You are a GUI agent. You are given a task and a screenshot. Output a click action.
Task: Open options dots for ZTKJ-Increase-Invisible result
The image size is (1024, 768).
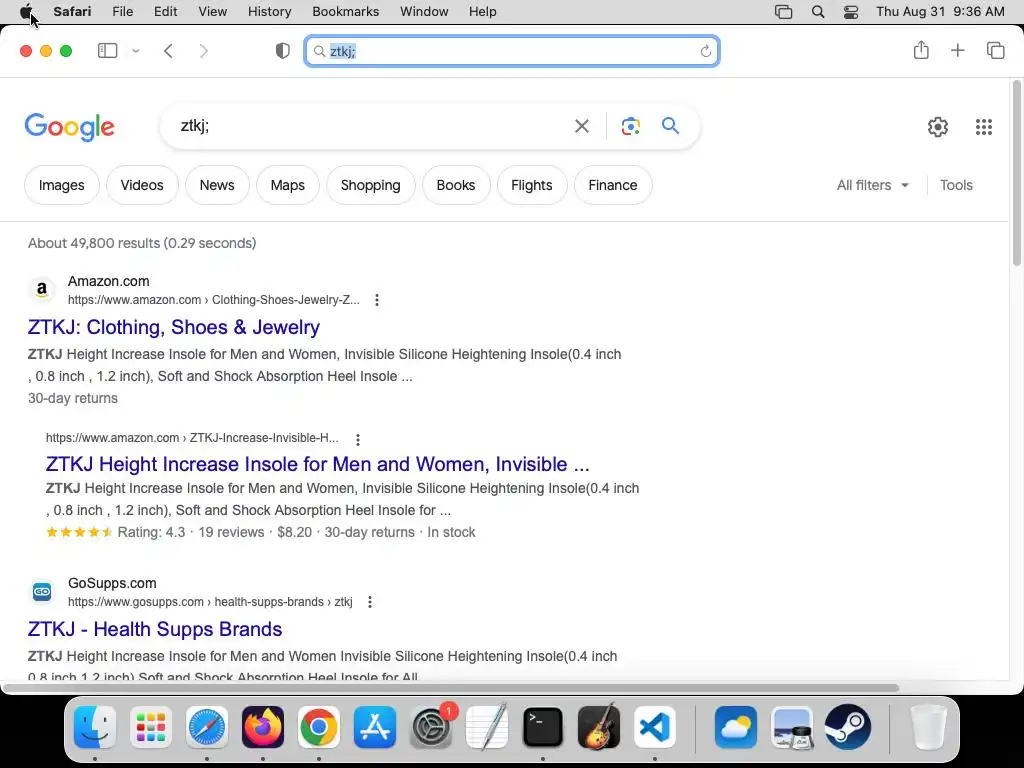(x=358, y=439)
